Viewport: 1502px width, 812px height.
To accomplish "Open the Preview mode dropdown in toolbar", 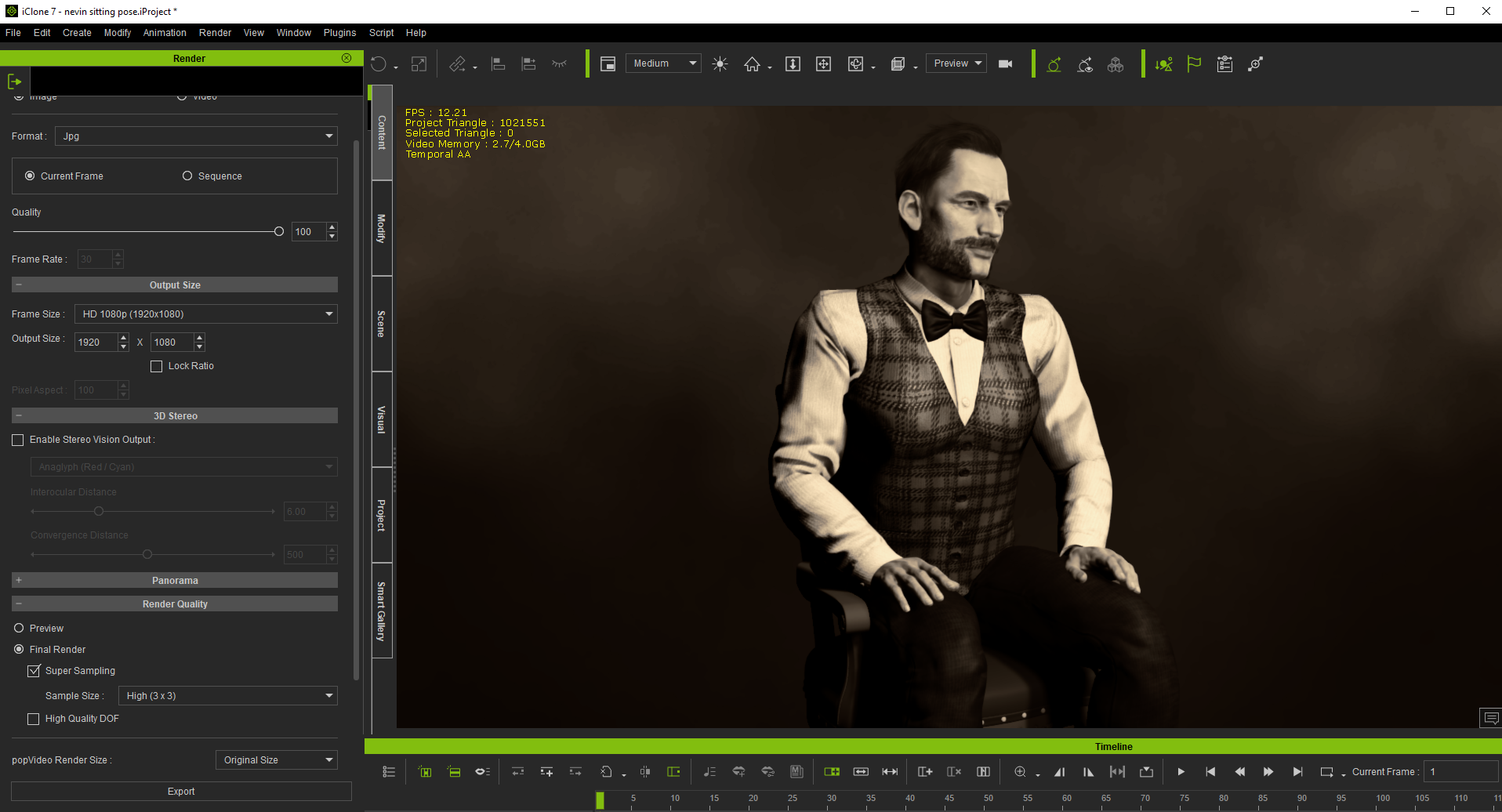I will pos(956,63).
